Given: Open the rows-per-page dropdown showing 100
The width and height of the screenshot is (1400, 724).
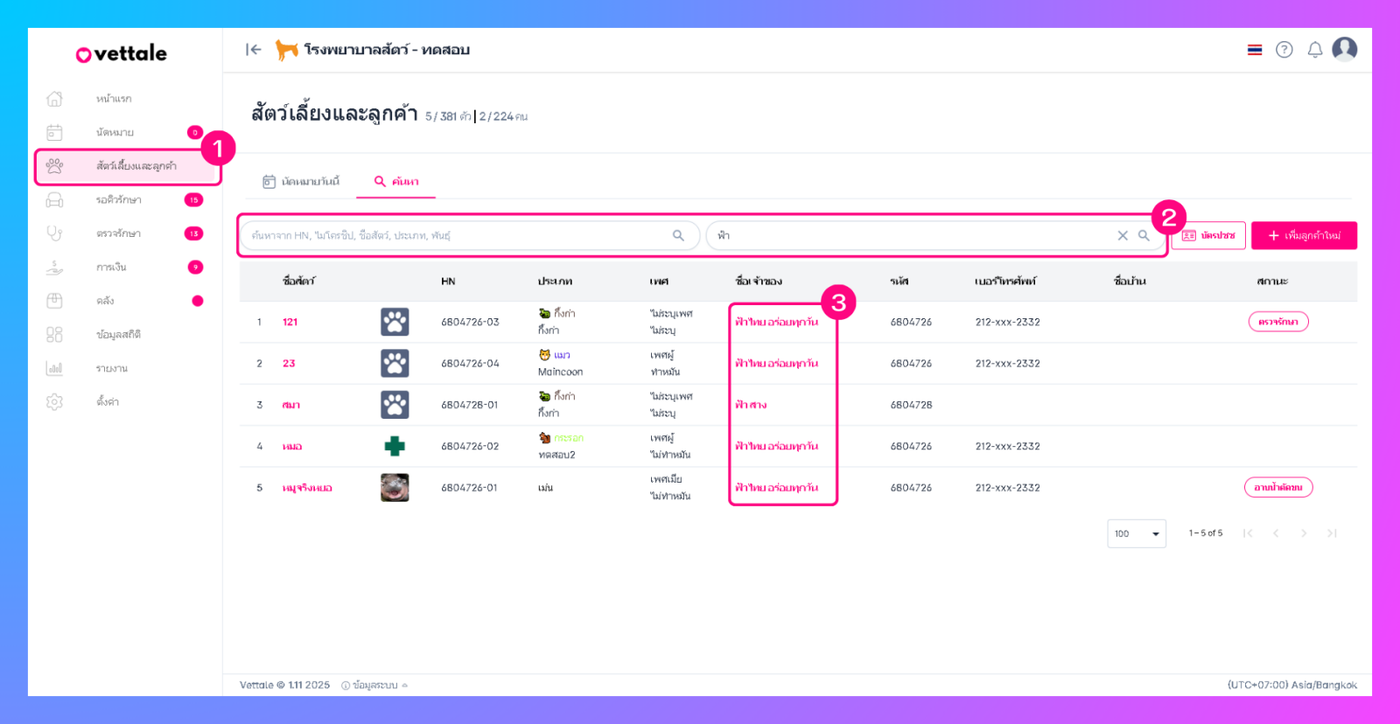Looking at the screenshot, I should (x=1136, y=533).
